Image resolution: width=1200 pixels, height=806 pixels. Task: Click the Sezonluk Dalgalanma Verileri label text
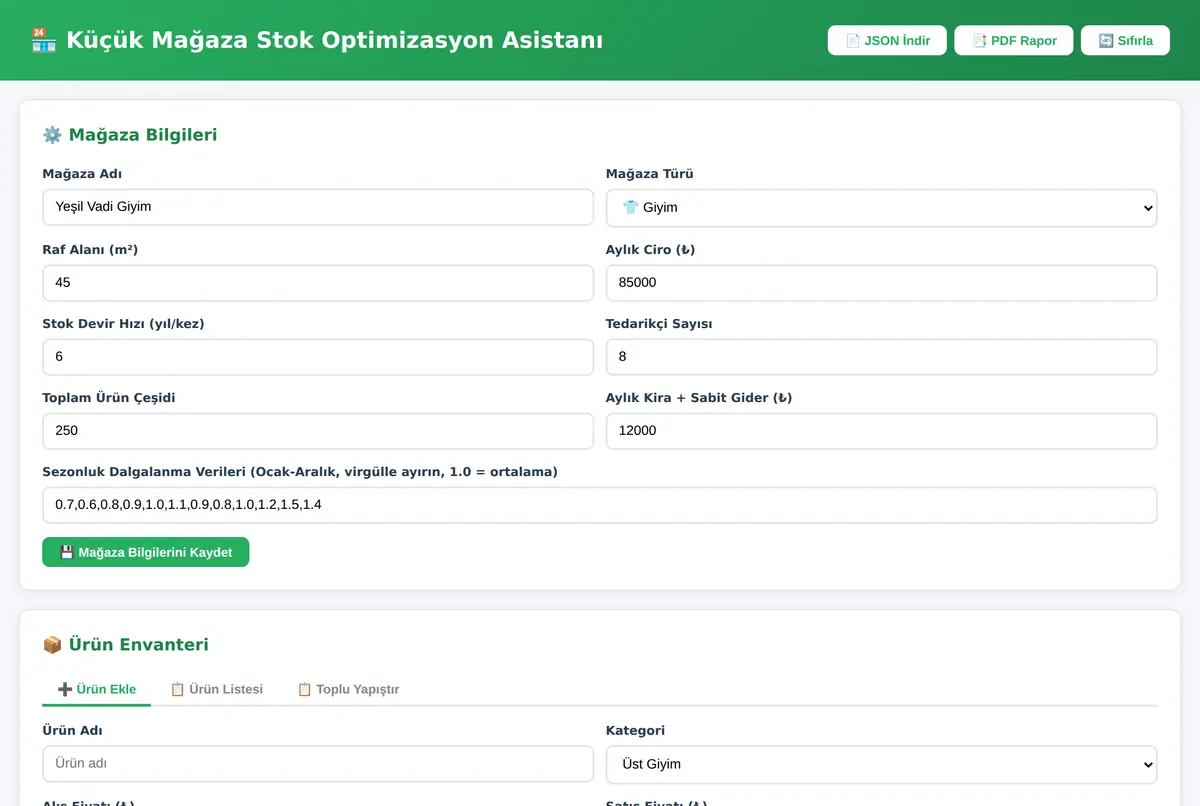[300, 471]
